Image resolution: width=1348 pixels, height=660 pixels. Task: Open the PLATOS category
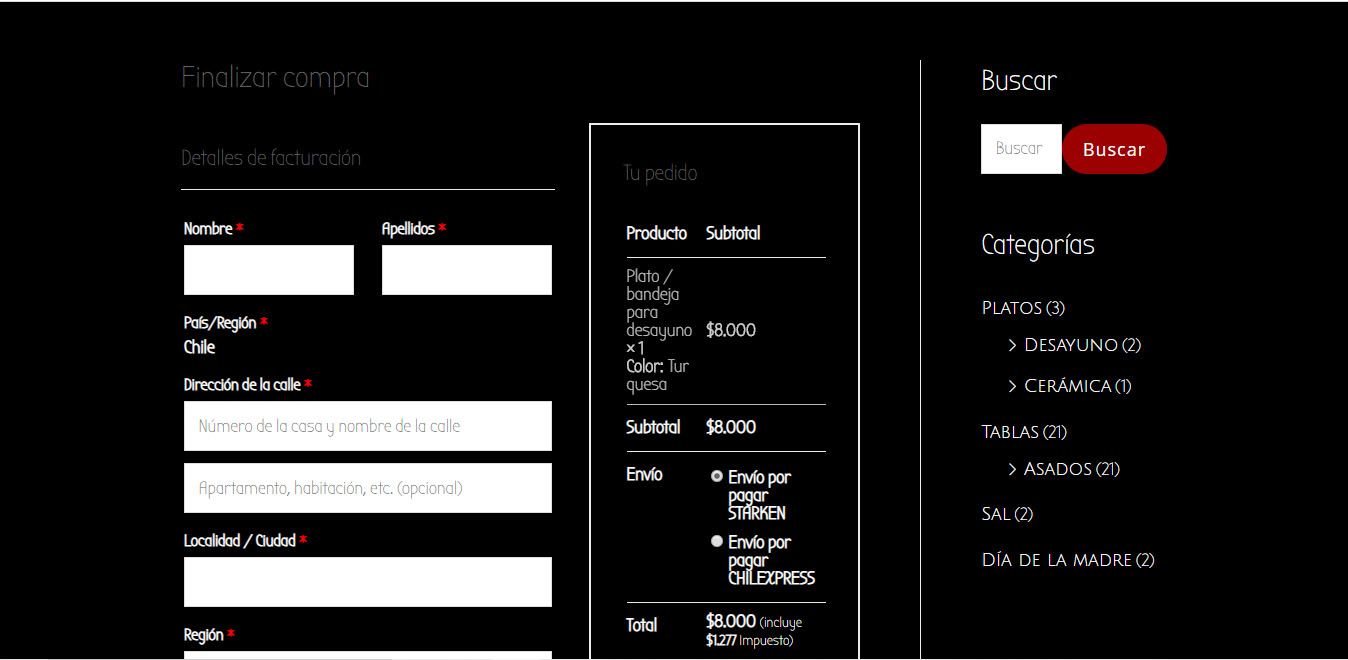tap(1012, 308)
